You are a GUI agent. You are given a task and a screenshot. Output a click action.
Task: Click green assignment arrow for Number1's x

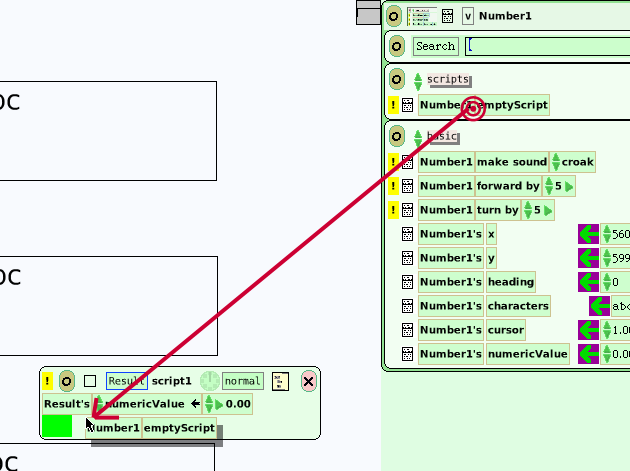589,234
